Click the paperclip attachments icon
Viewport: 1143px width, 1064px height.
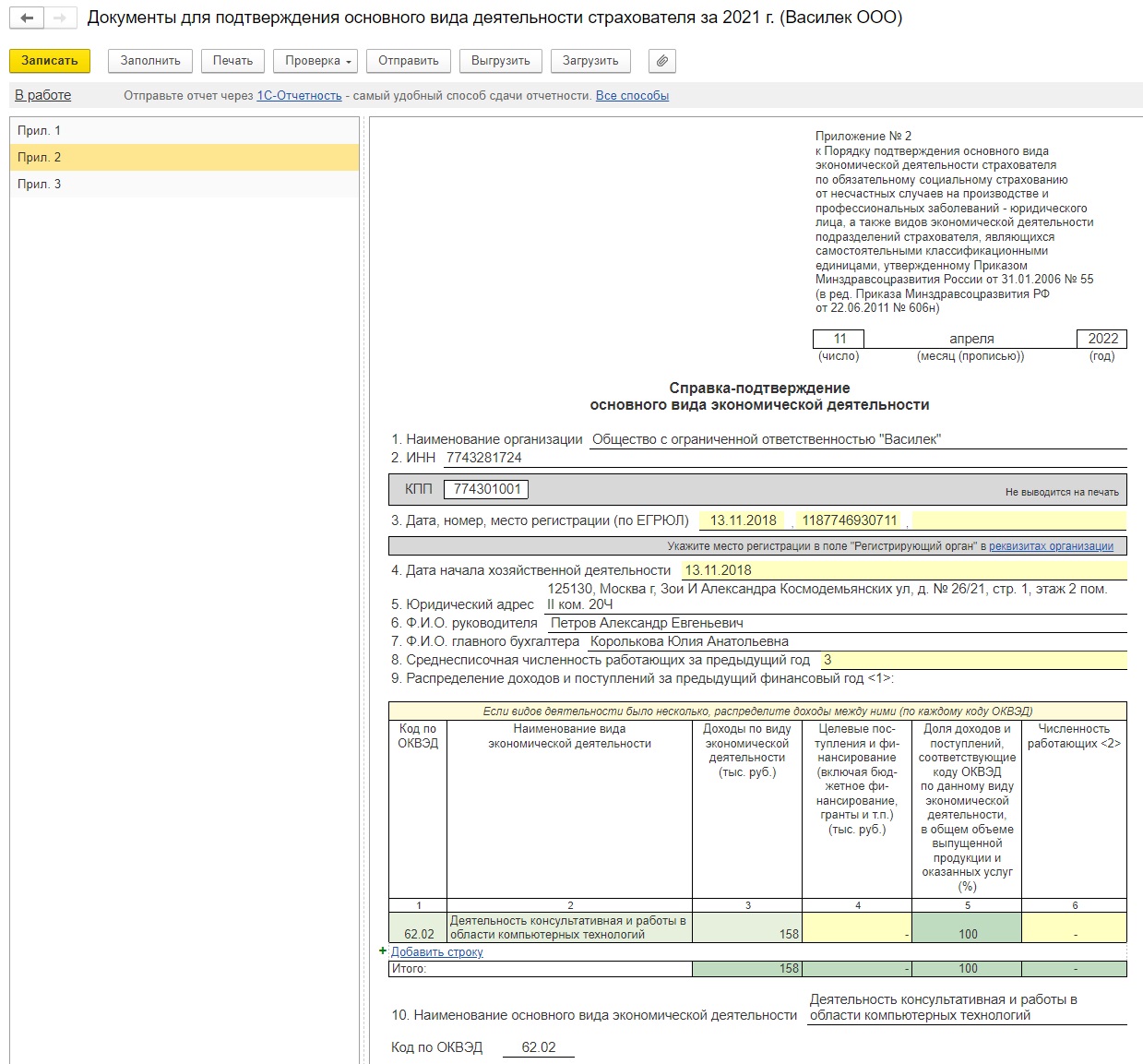click(x=662, y=61)
